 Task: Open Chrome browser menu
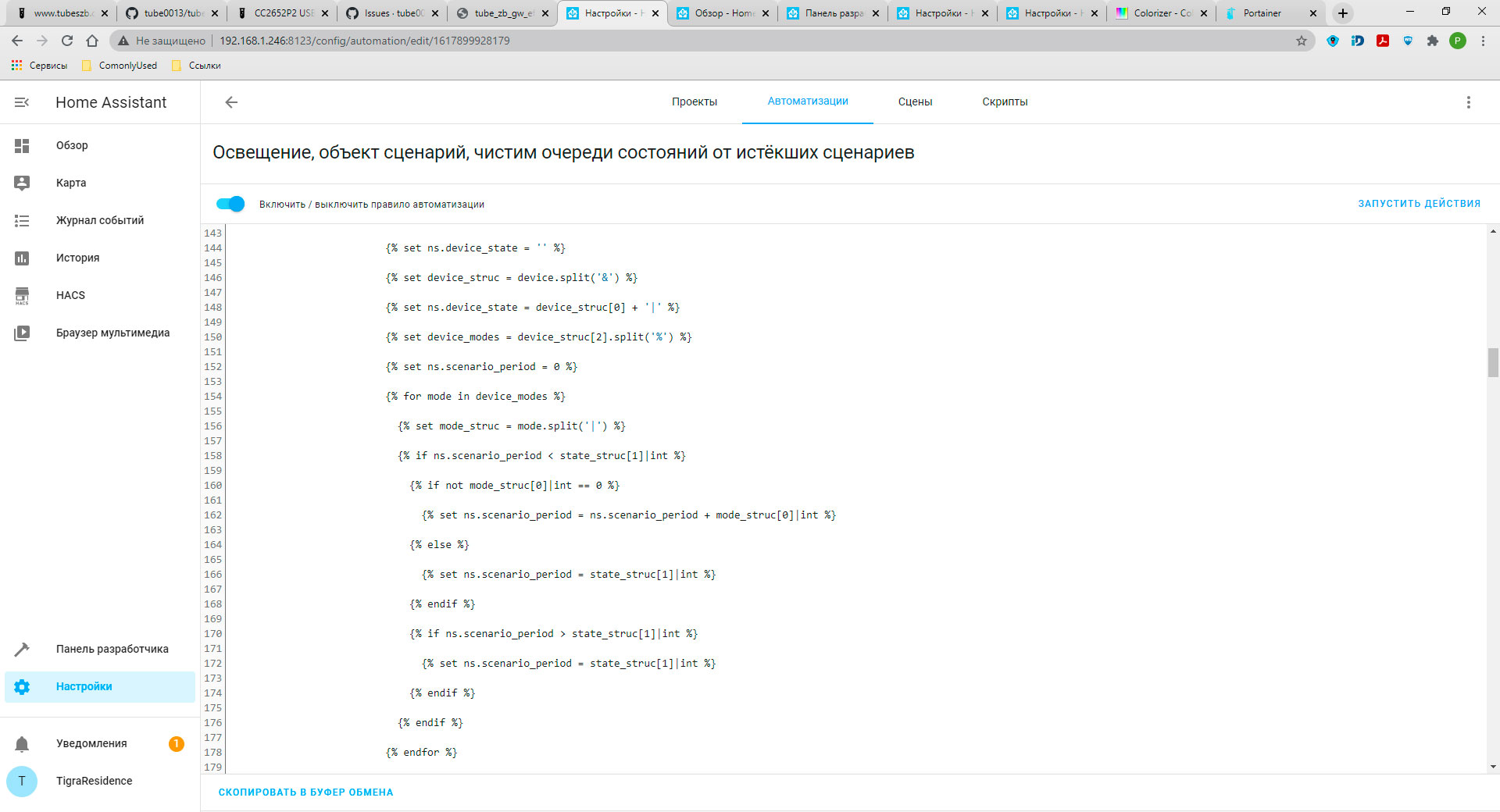tap(1484, 41)
